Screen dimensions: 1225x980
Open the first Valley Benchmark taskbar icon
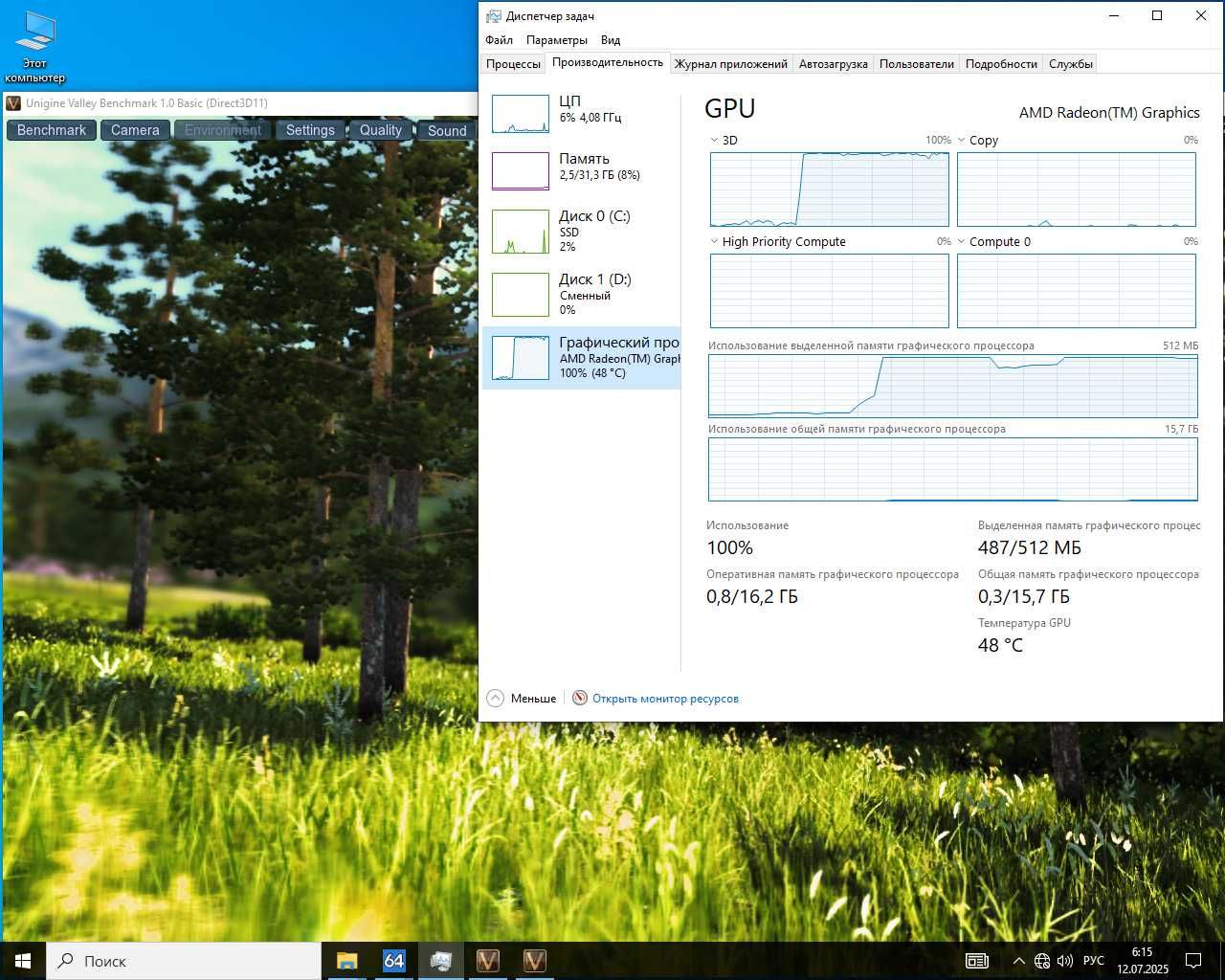487,961
